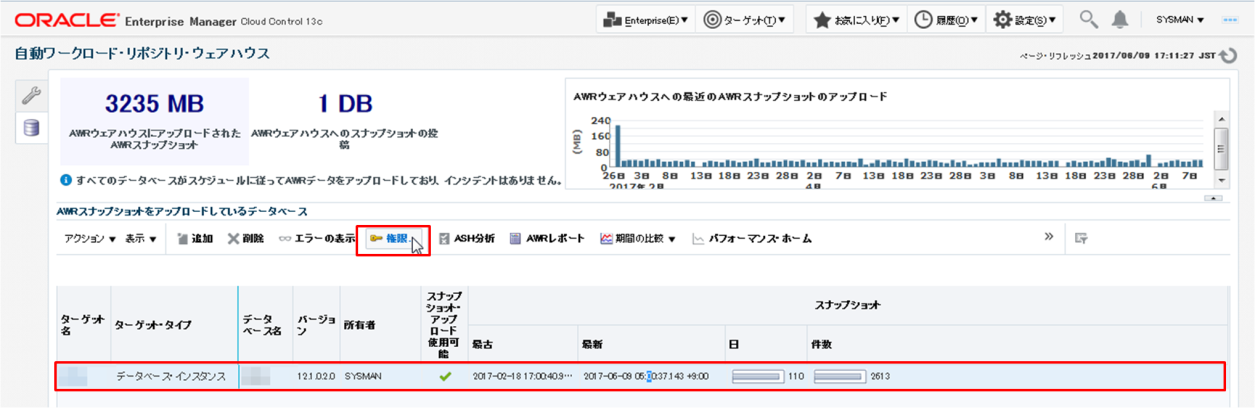Viewport: 1255px width, 408px height.
Task: Click the oldest snapshot timestamp 2017-02-18
Action: coord(521,376)
